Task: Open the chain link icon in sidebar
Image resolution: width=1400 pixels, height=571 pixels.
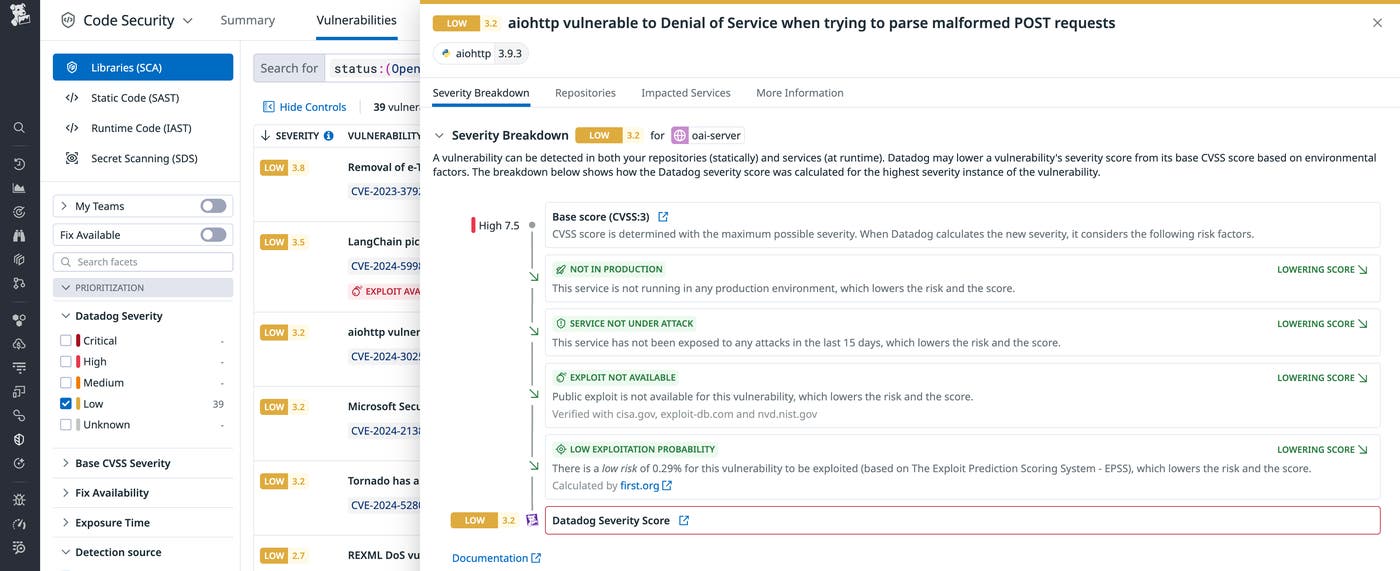Action: (19, 416)
